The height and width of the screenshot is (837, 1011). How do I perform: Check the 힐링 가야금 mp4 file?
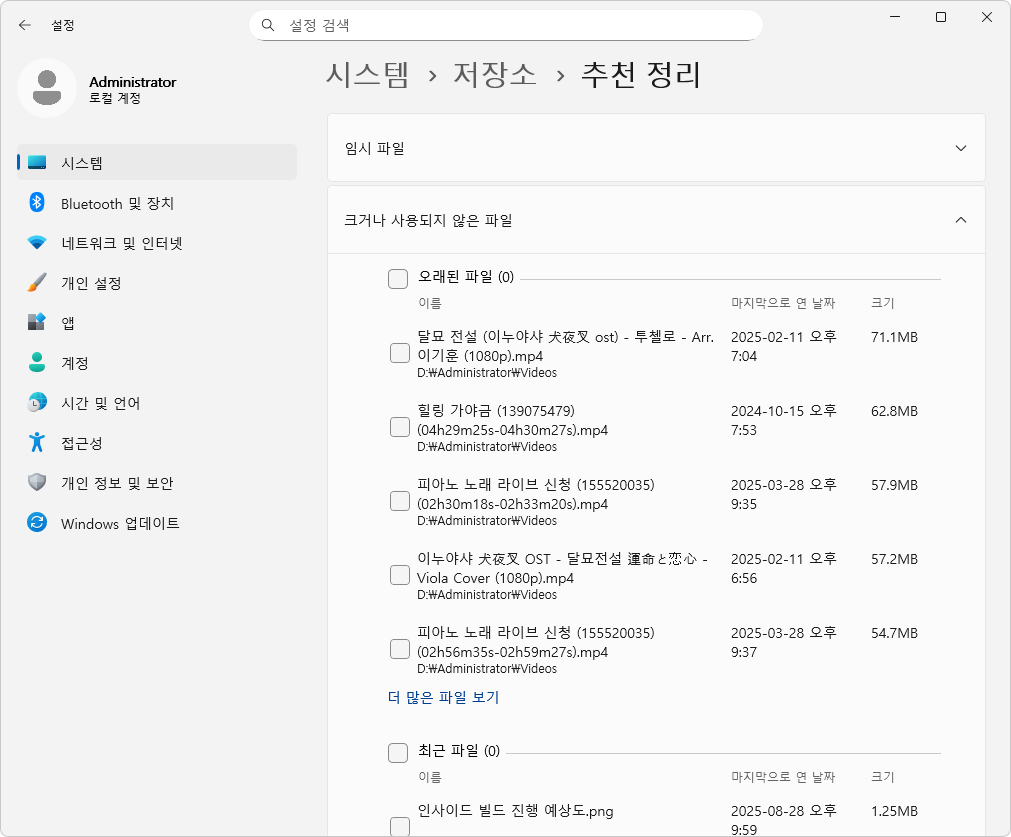pyautogui.click(x=400, y=428)
